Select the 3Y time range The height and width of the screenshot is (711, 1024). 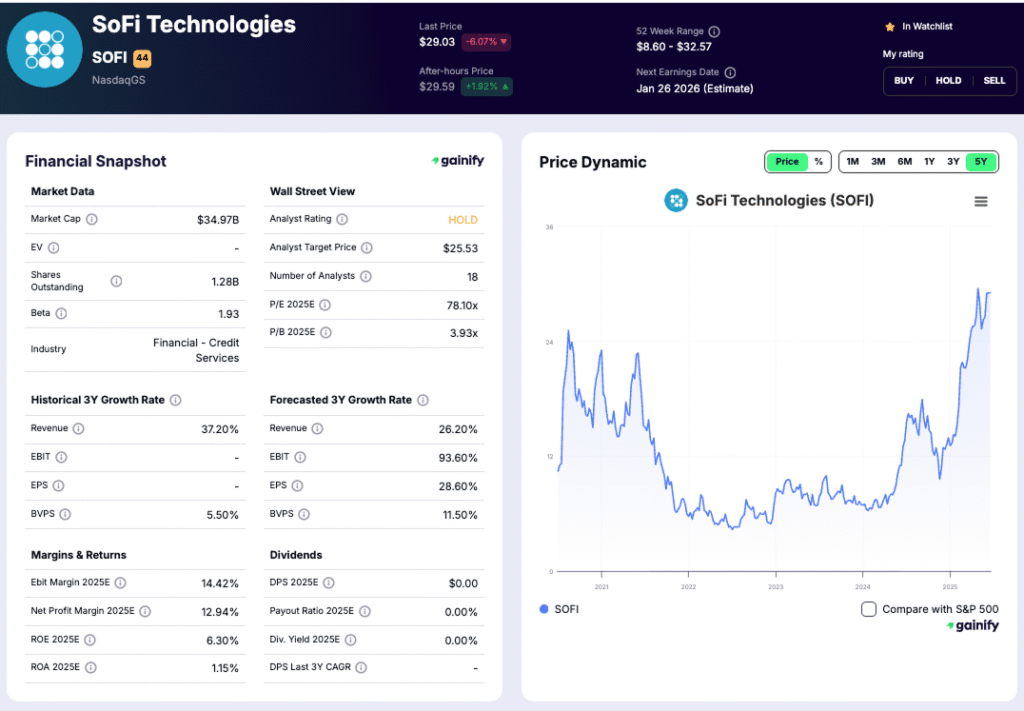[955, 161]
